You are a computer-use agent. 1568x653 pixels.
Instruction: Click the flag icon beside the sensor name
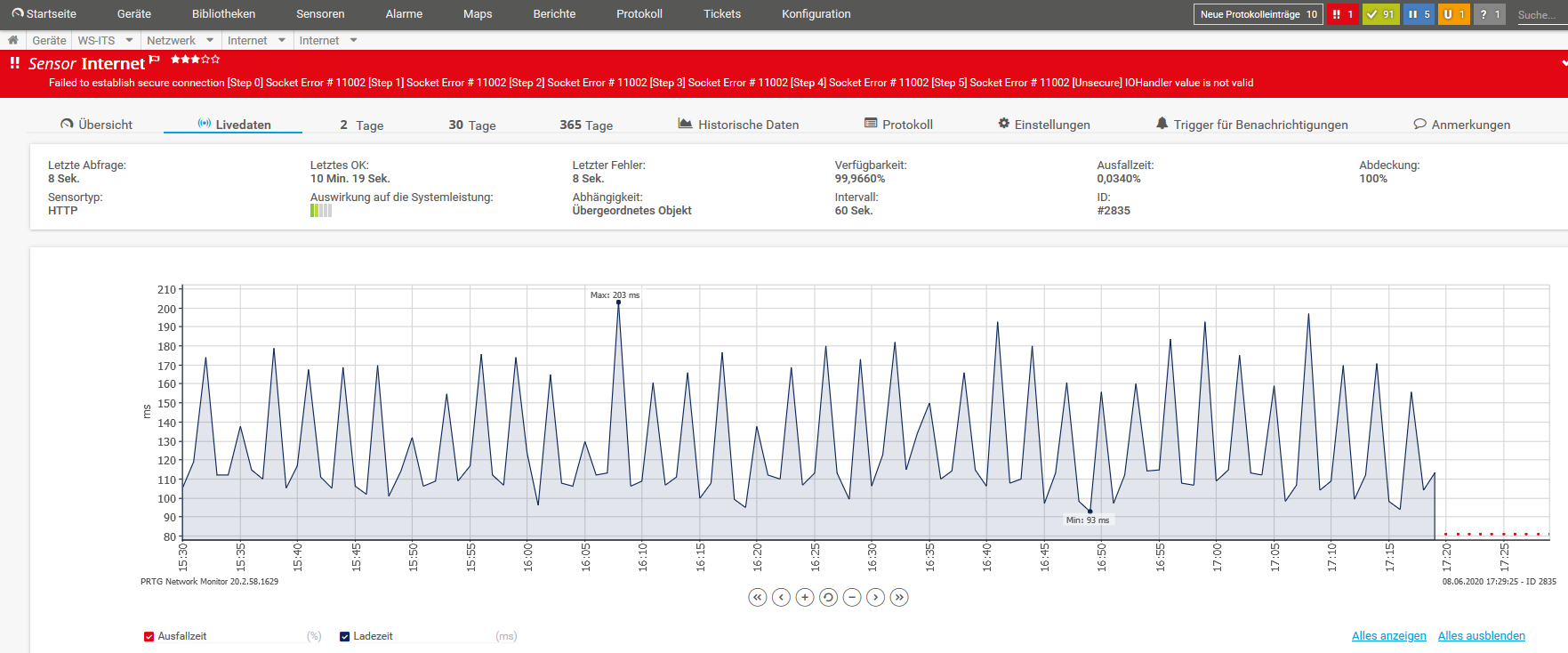(155, 60)
